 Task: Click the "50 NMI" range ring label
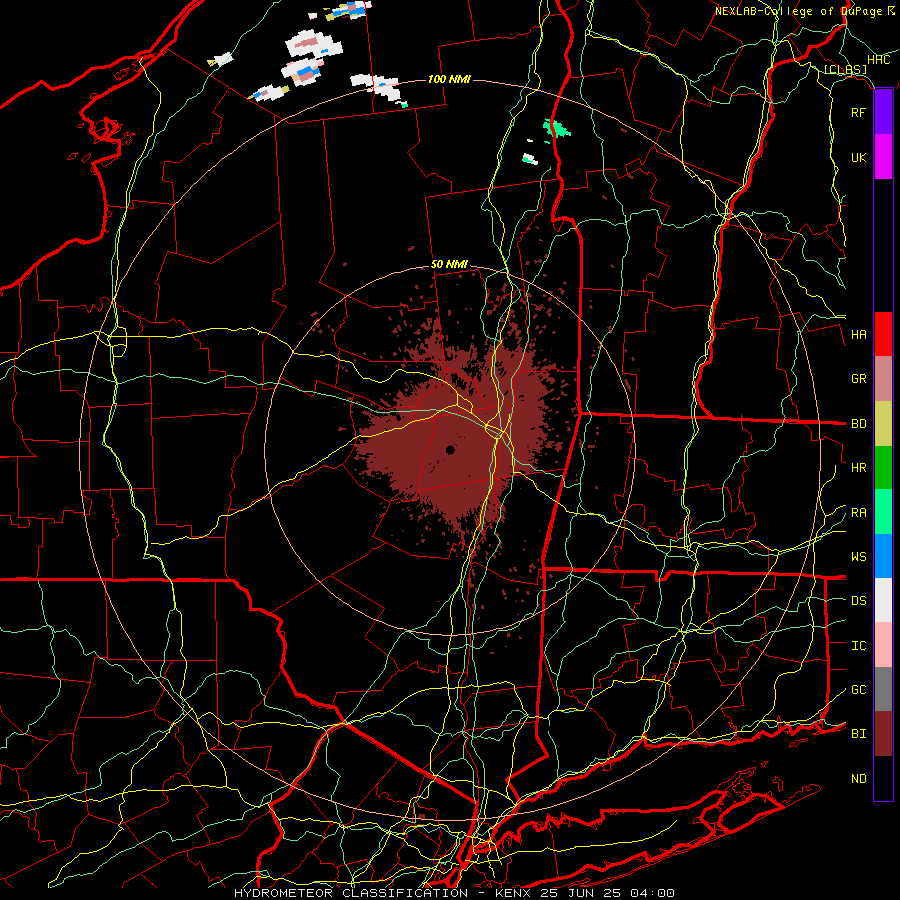(x=449, y=265)
